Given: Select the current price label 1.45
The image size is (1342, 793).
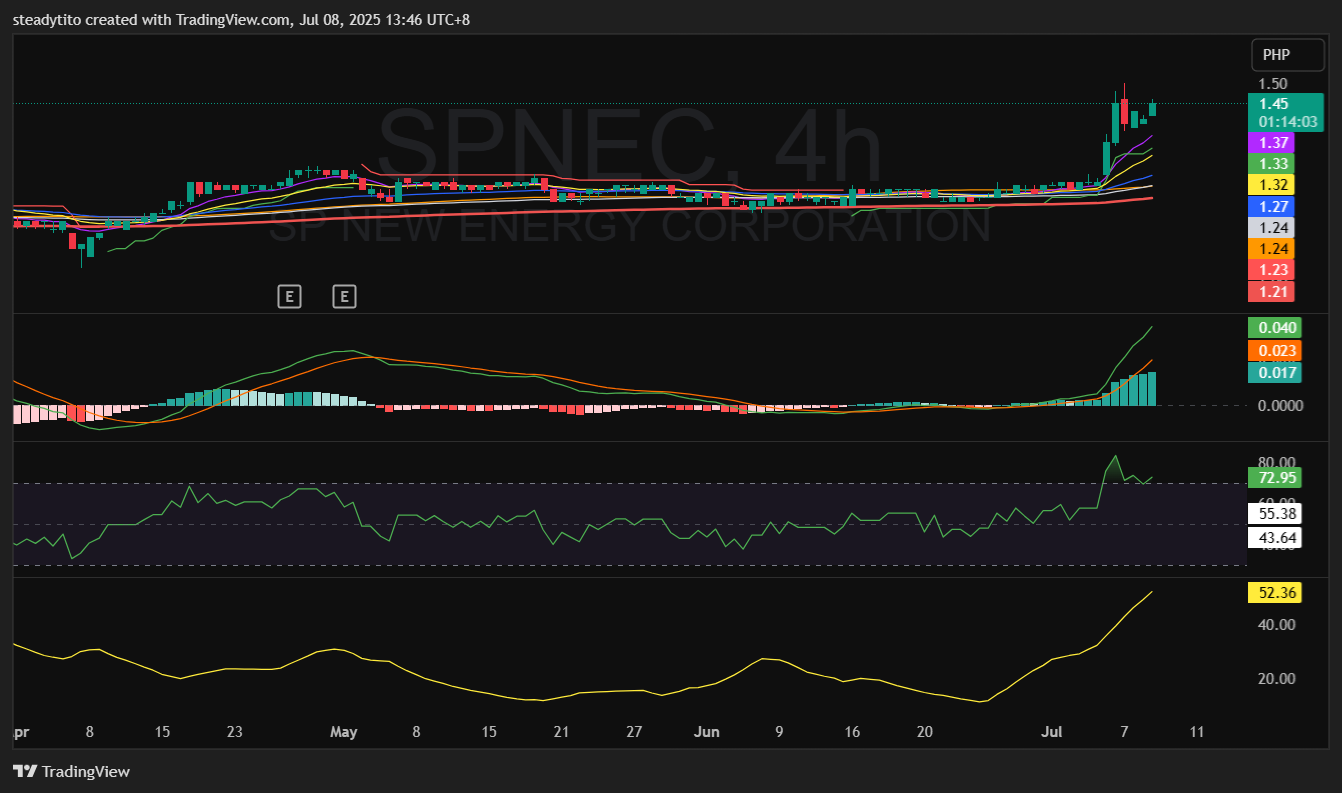Looking at the screenshot, I should [1273, 104].
